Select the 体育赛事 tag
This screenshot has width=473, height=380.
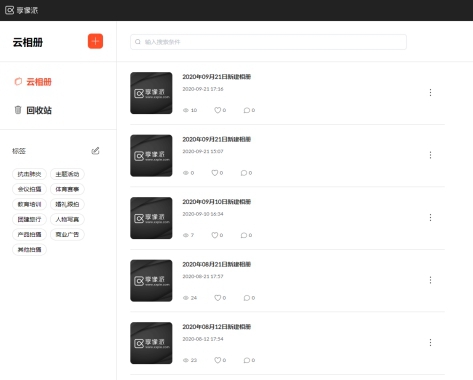point(67,189)
